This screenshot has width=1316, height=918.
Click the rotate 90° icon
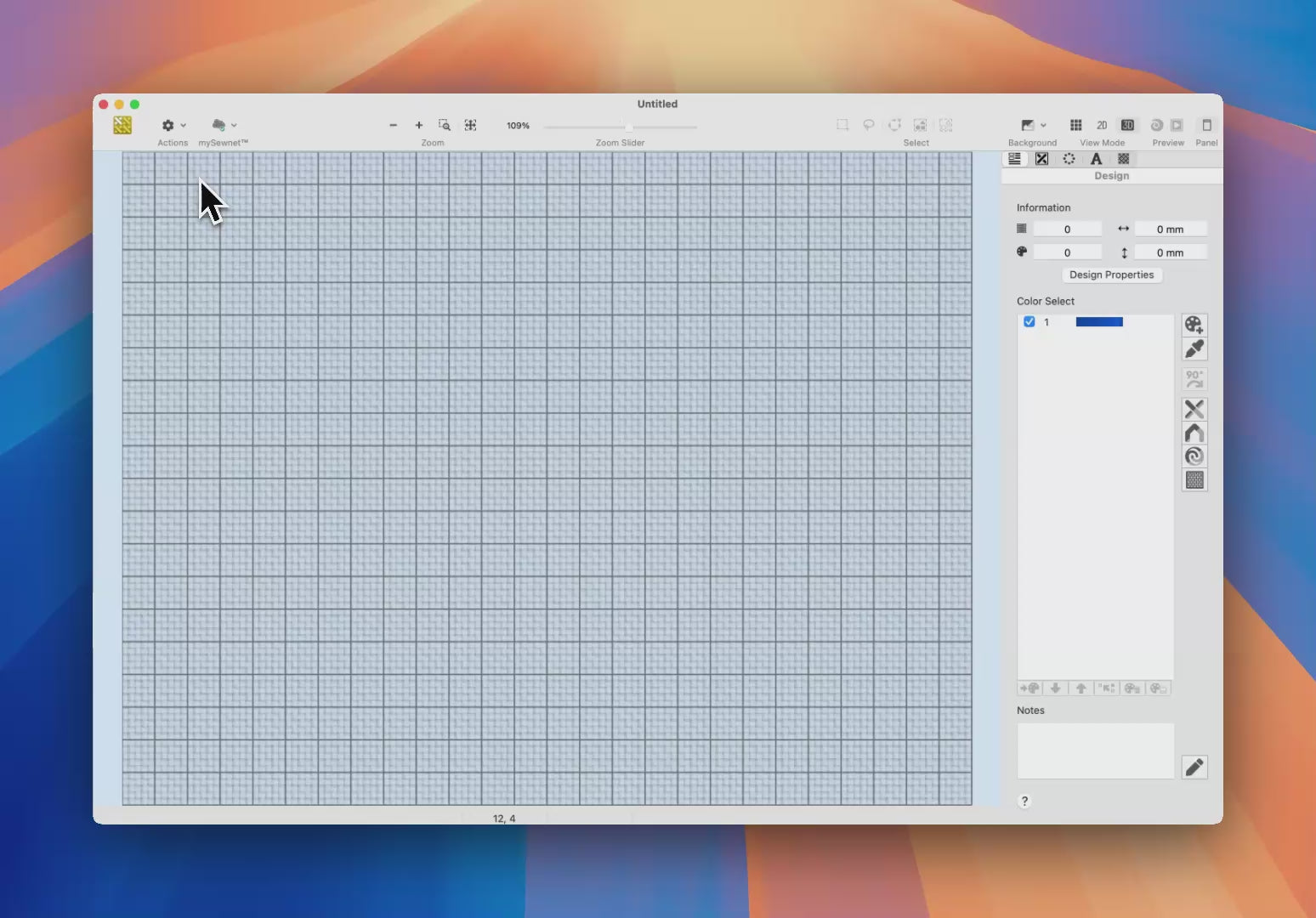pyautogui.click(x=1194, y=379)
